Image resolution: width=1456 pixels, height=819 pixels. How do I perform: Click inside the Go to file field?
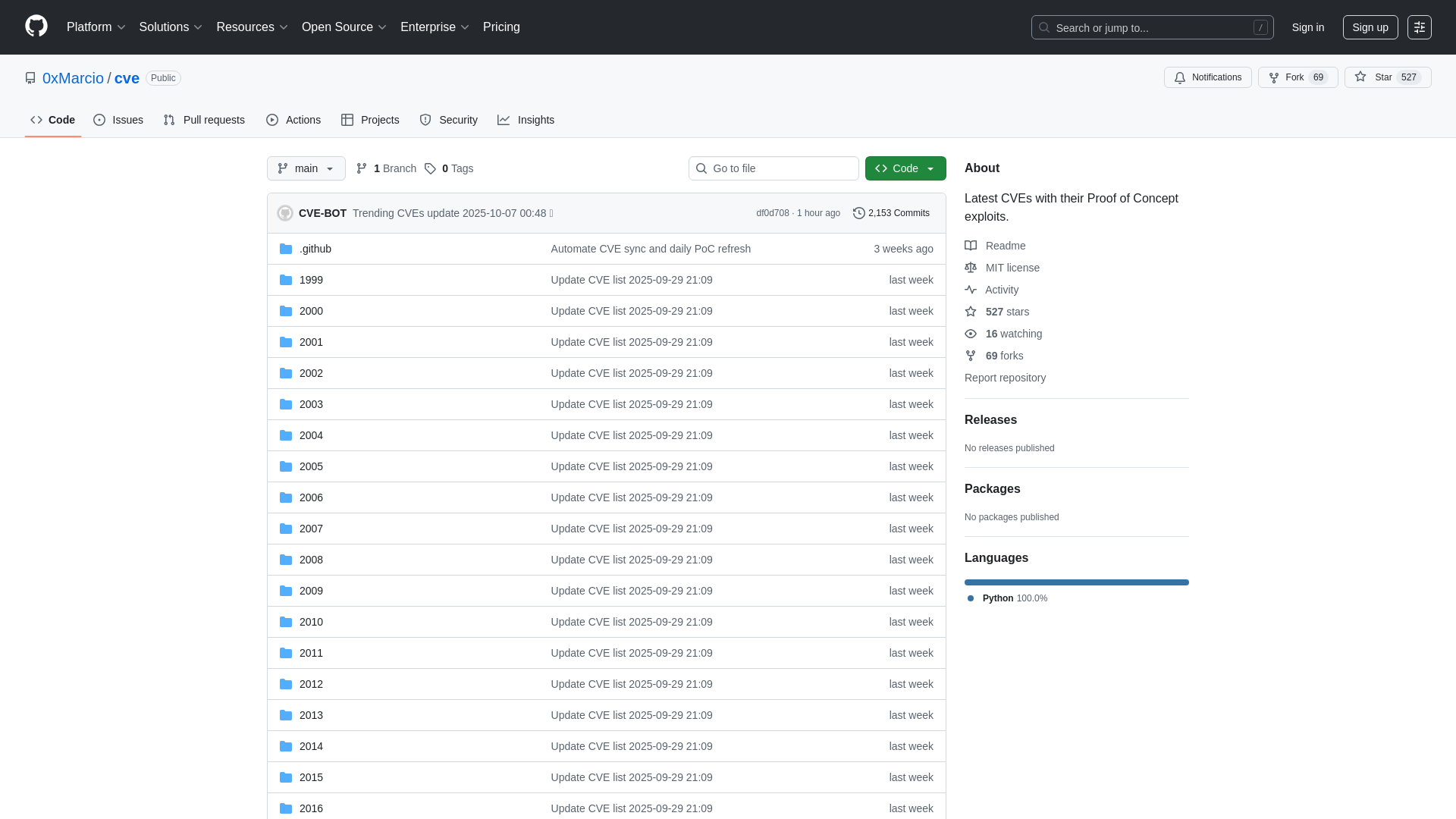773,168
